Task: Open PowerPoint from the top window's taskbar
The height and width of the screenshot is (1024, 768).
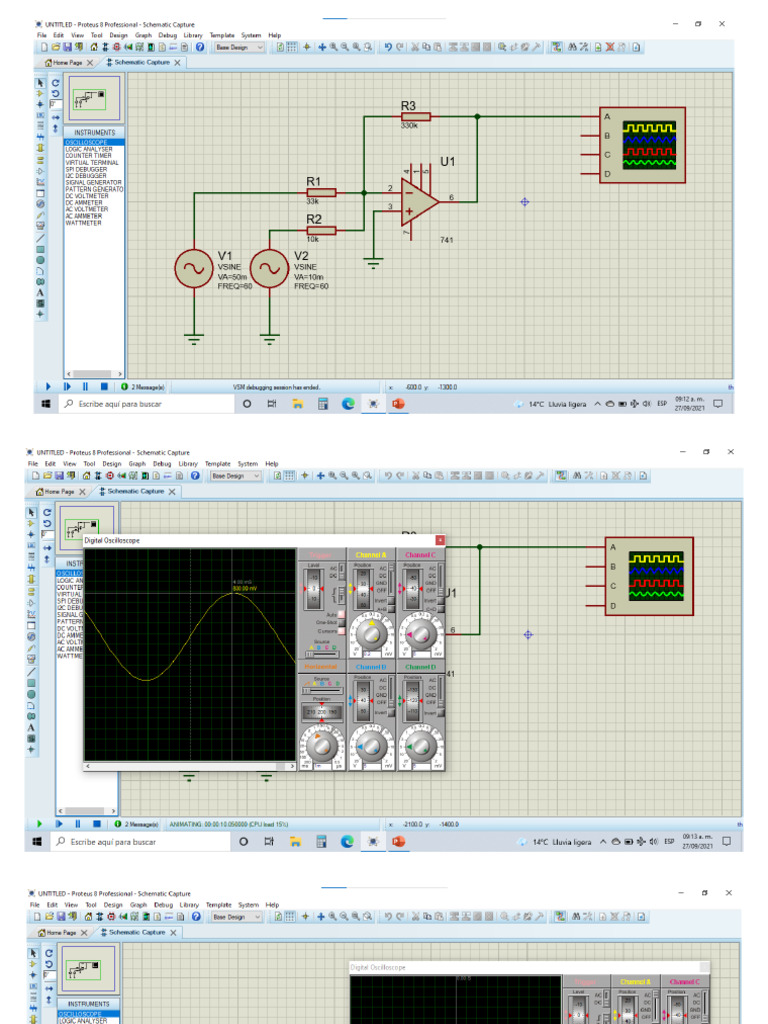Action: [x=397, y=404]
